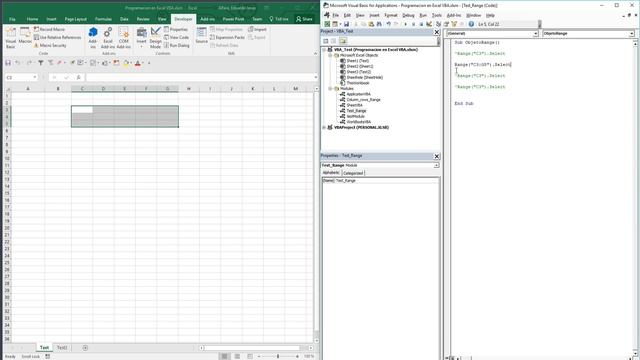Switch to Normal view in Excel status bar
This screenshot has height=360, width=640.
click(224, 356)
